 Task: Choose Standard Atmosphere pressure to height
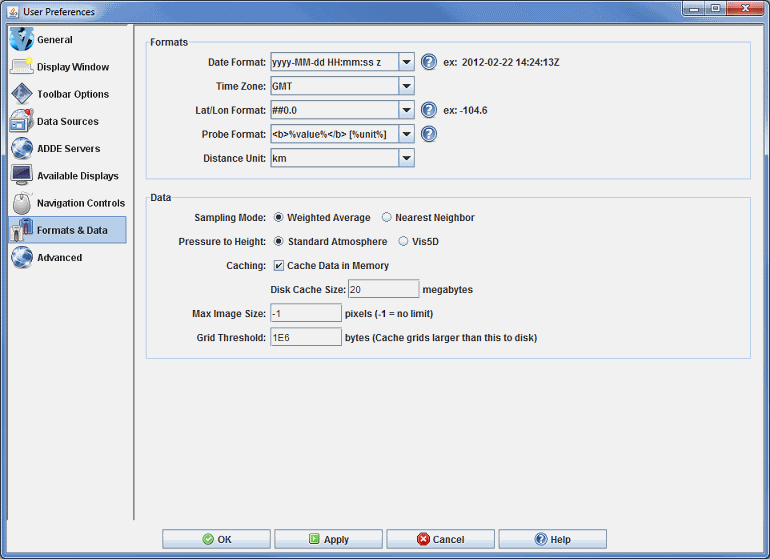pos(278,241)
